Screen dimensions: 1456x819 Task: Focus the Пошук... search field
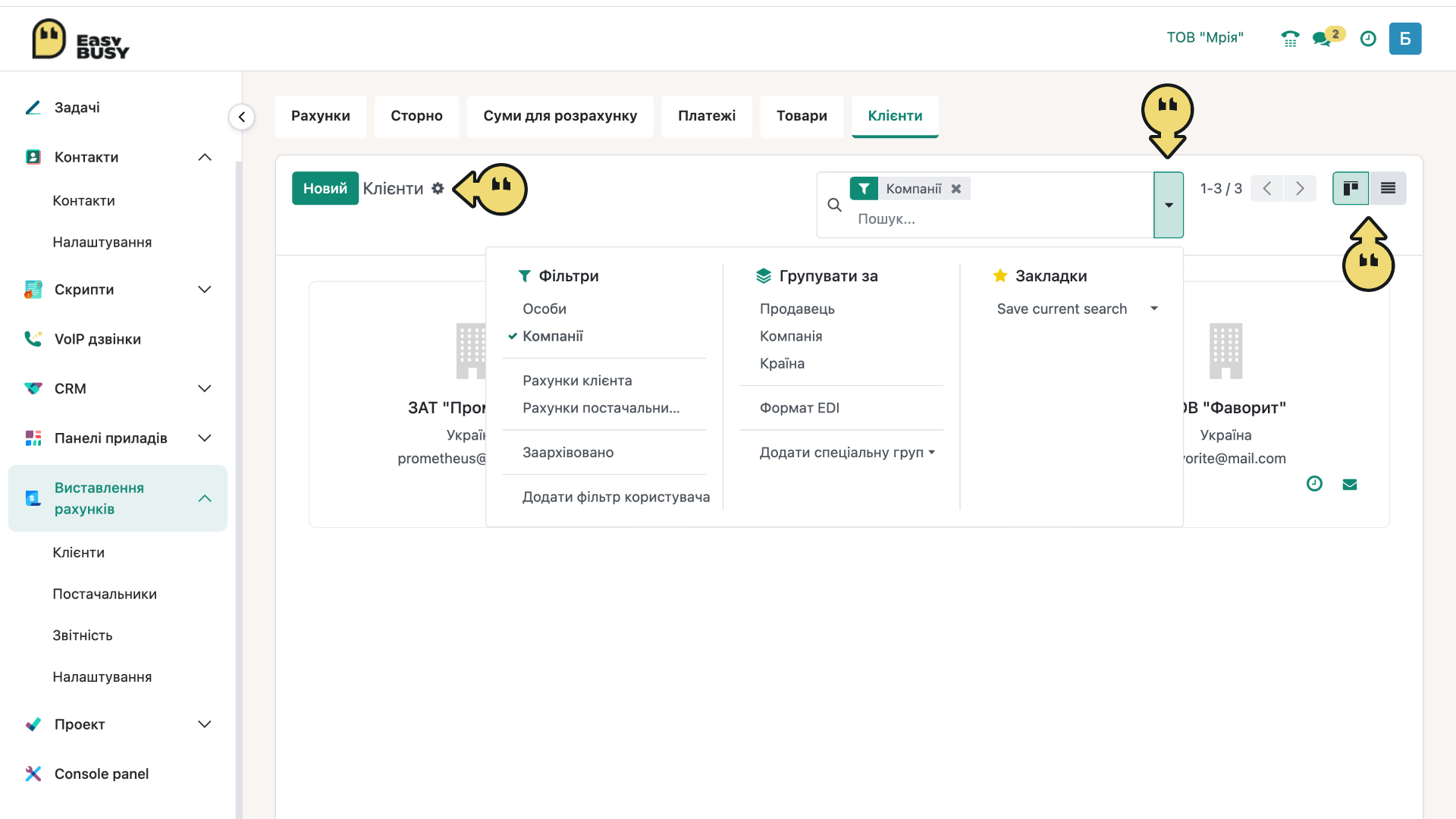1001,219
